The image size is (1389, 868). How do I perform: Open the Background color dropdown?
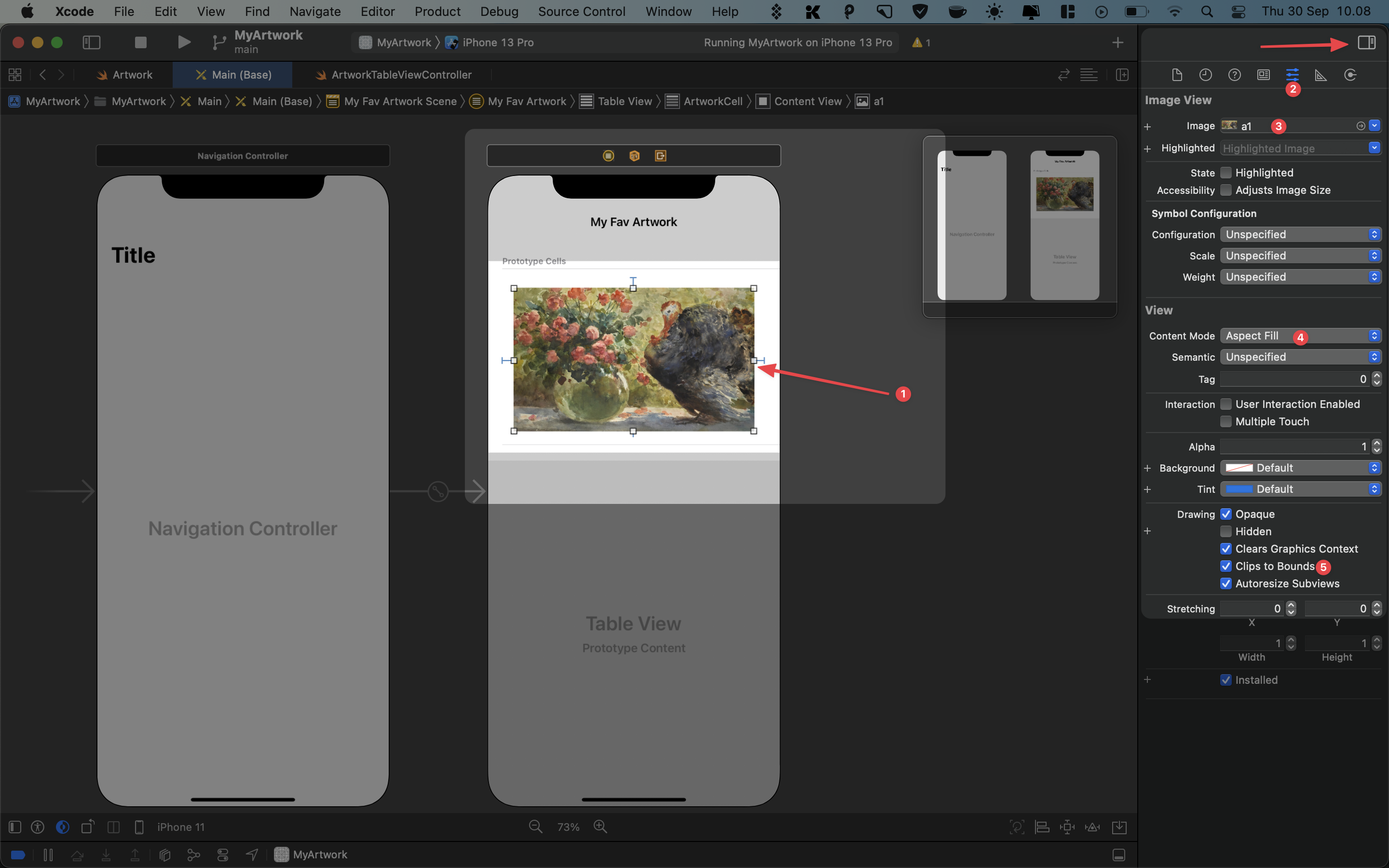1300,468
